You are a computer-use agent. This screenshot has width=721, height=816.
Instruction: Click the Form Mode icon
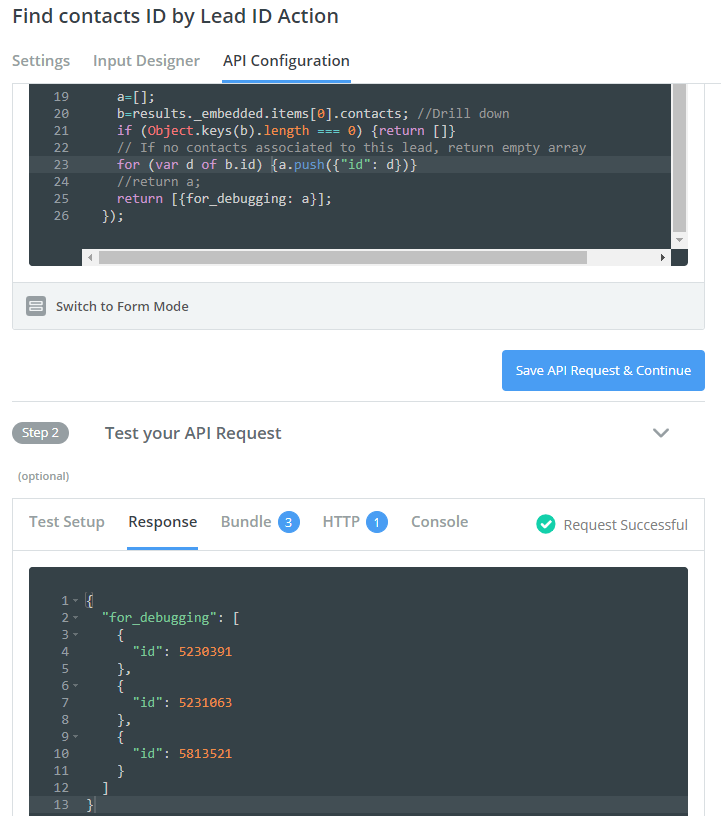coord(36,307)
